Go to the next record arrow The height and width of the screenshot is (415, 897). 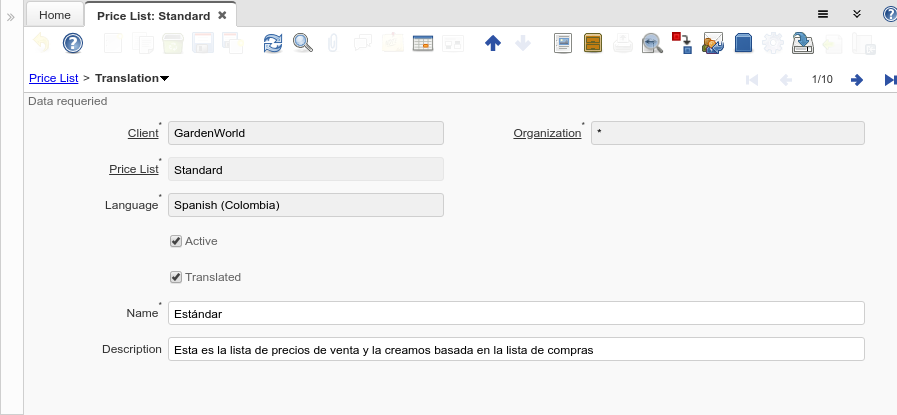(857, 79)
